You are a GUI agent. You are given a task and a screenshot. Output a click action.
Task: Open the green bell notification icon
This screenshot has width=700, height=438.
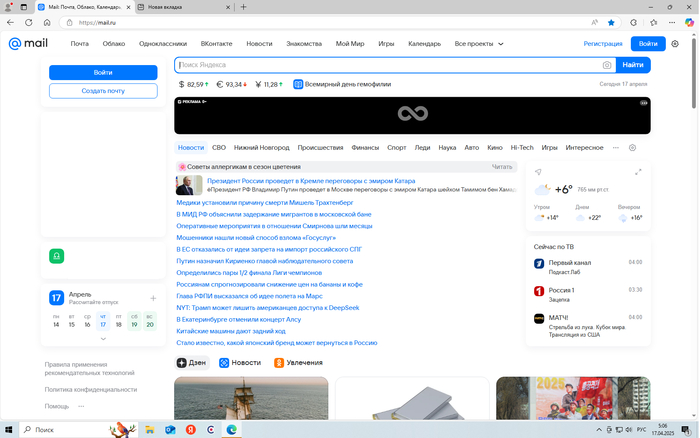tap(57, 256)
